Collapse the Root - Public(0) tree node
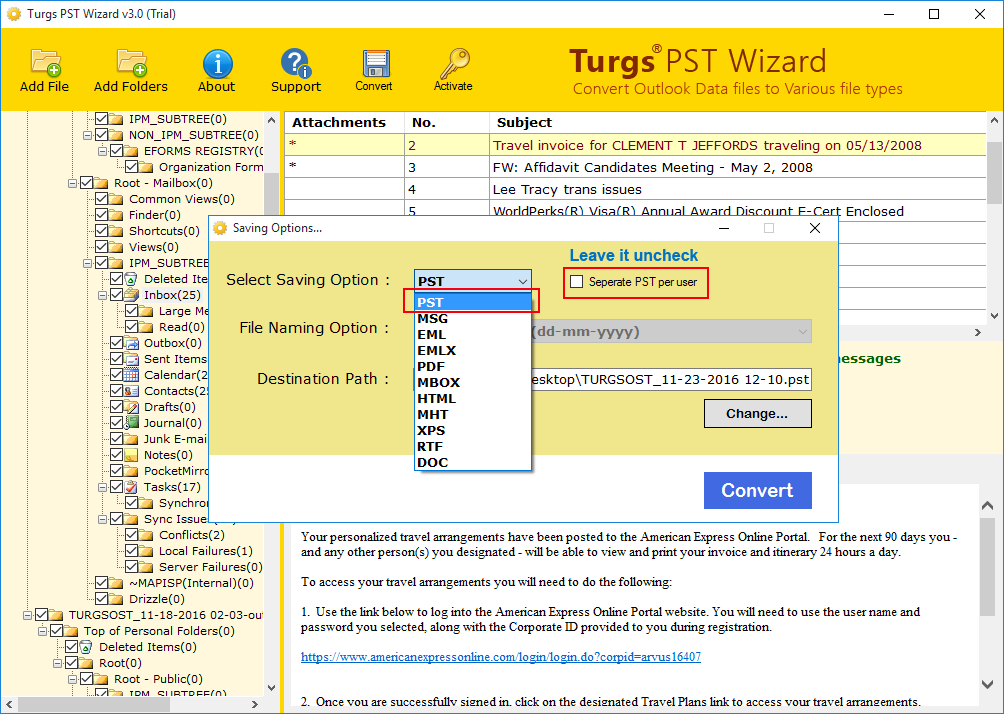This screenshot has height=714, width=1004. (x=72, y=679)
